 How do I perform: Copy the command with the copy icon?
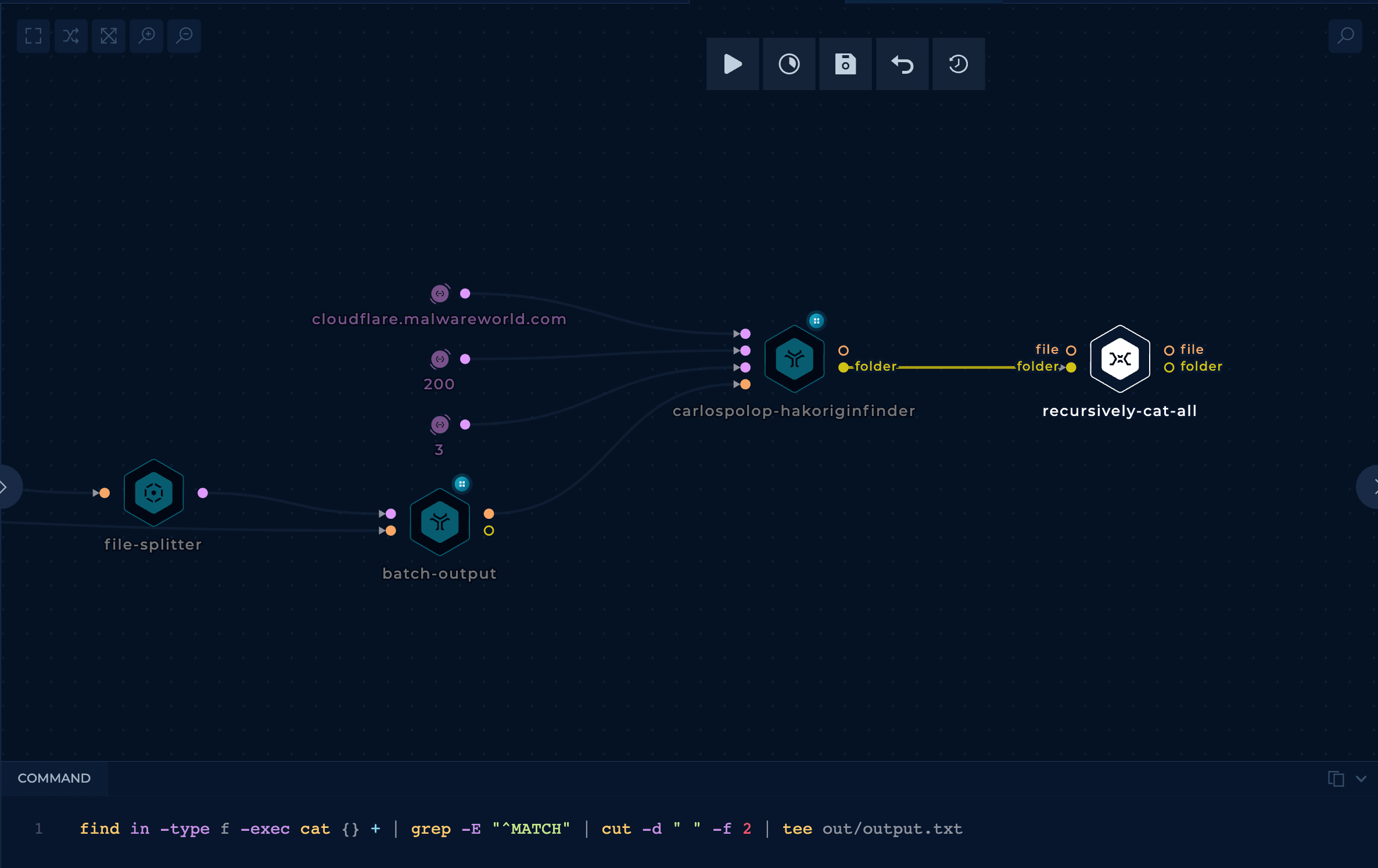pyautogui.click(x=1336, y=779)
